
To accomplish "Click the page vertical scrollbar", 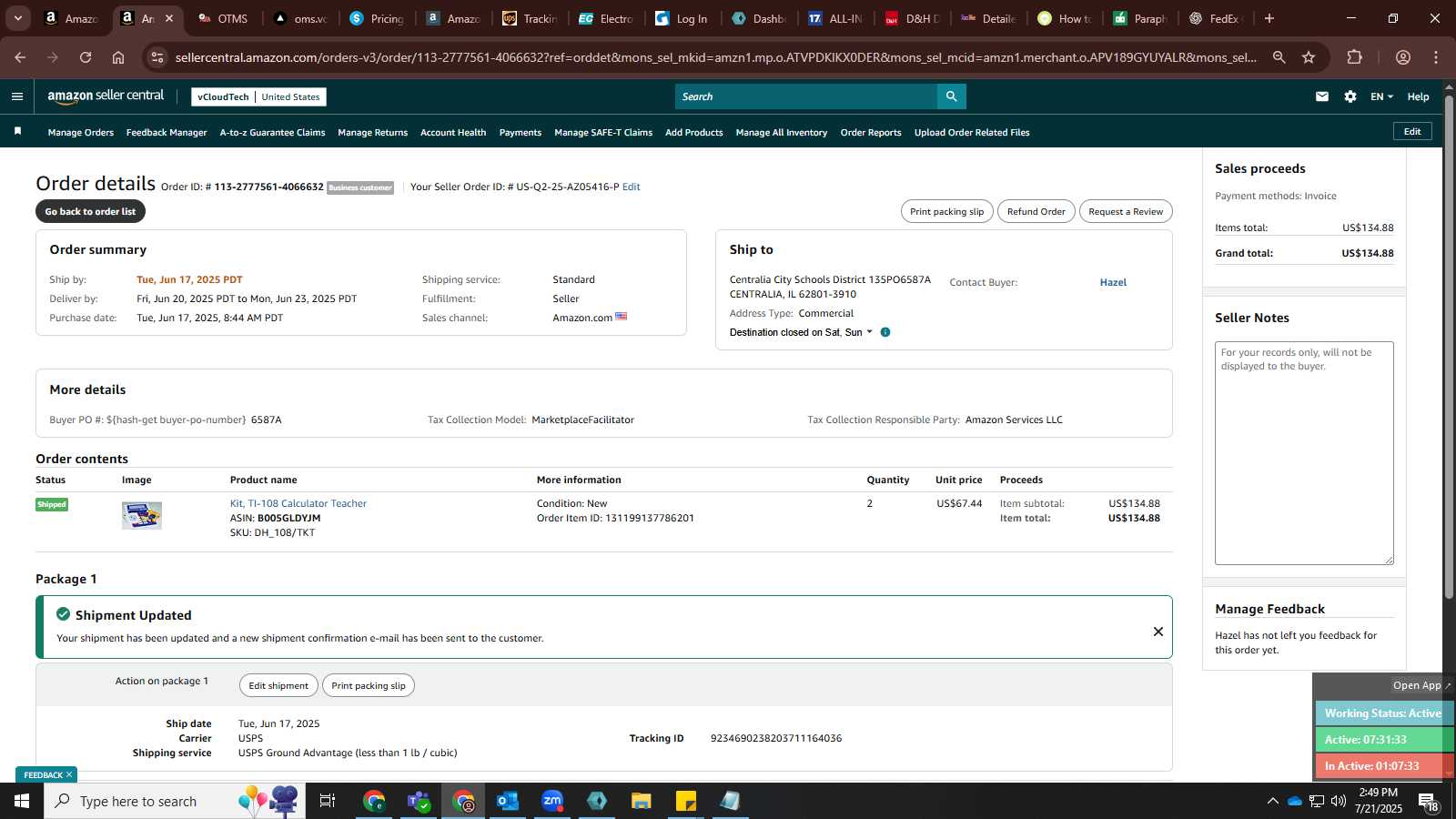I will click(1449, 346).
